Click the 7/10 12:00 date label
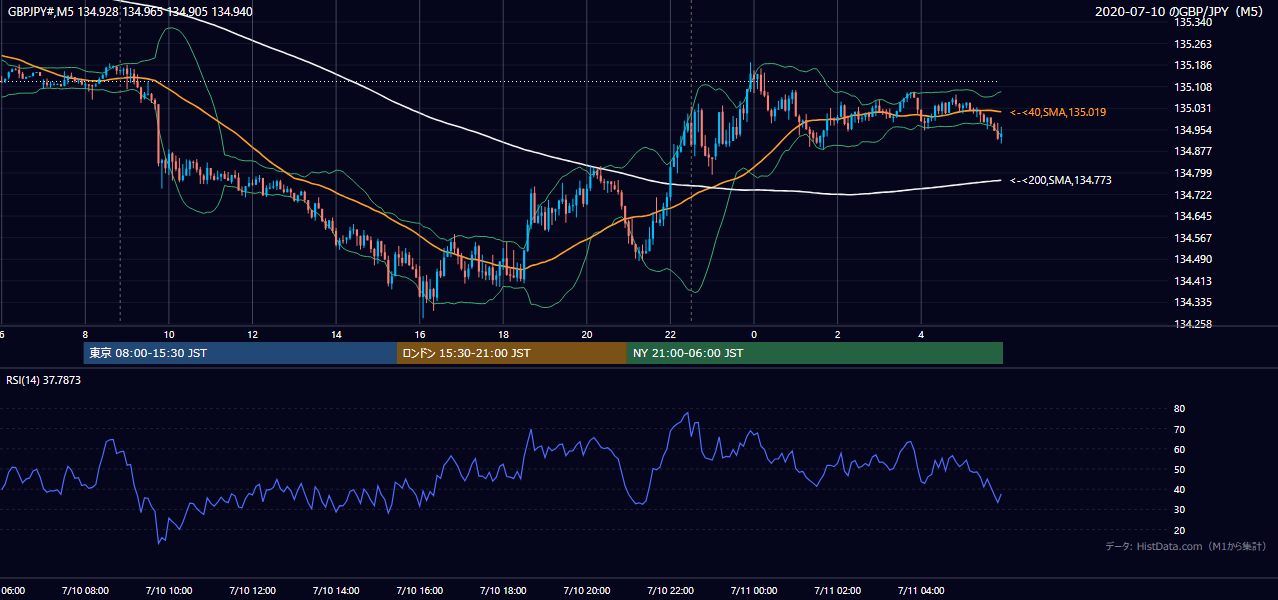The height and width of the screenshot is (600, 1278). coord(253,590)
